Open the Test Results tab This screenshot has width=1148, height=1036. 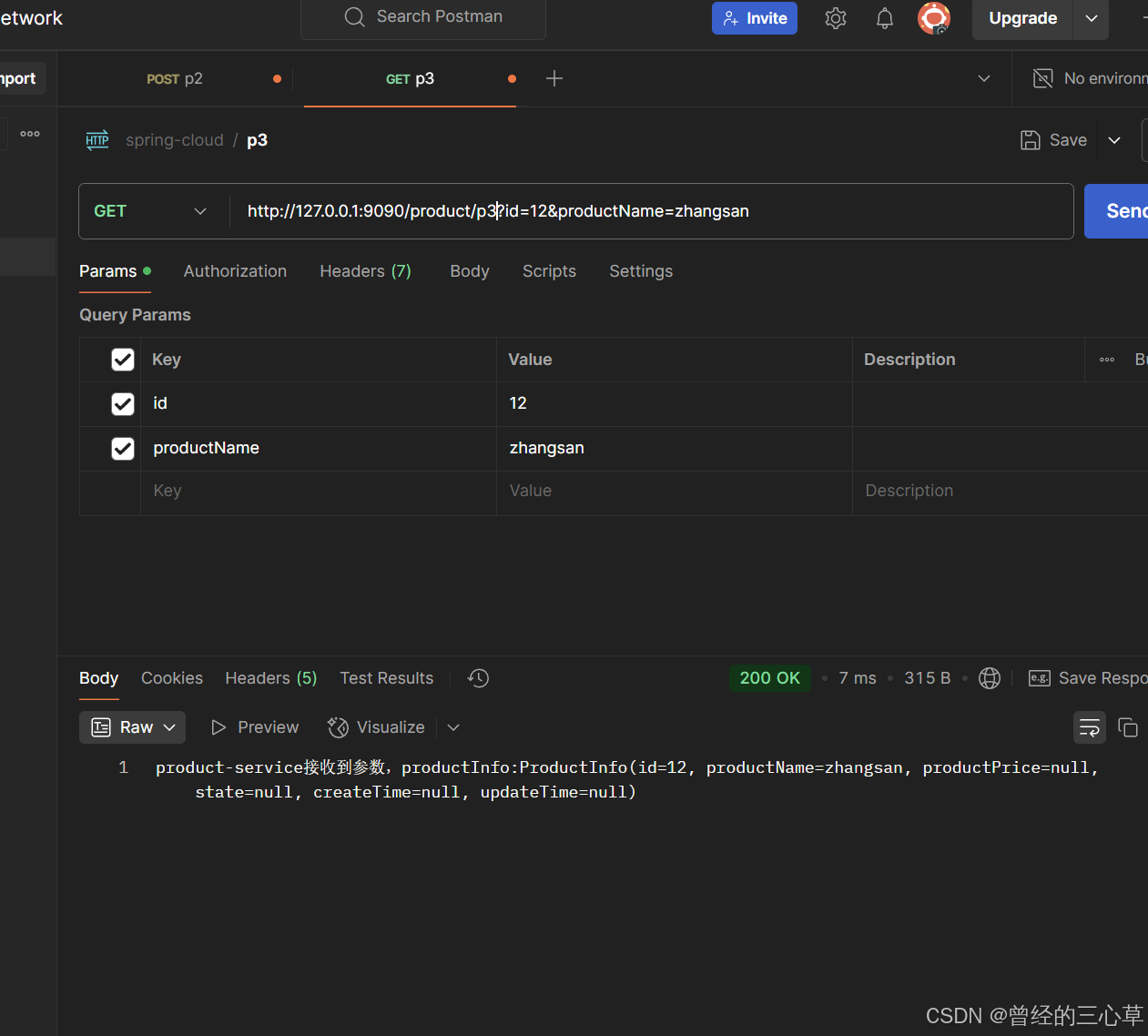[387, 678]
